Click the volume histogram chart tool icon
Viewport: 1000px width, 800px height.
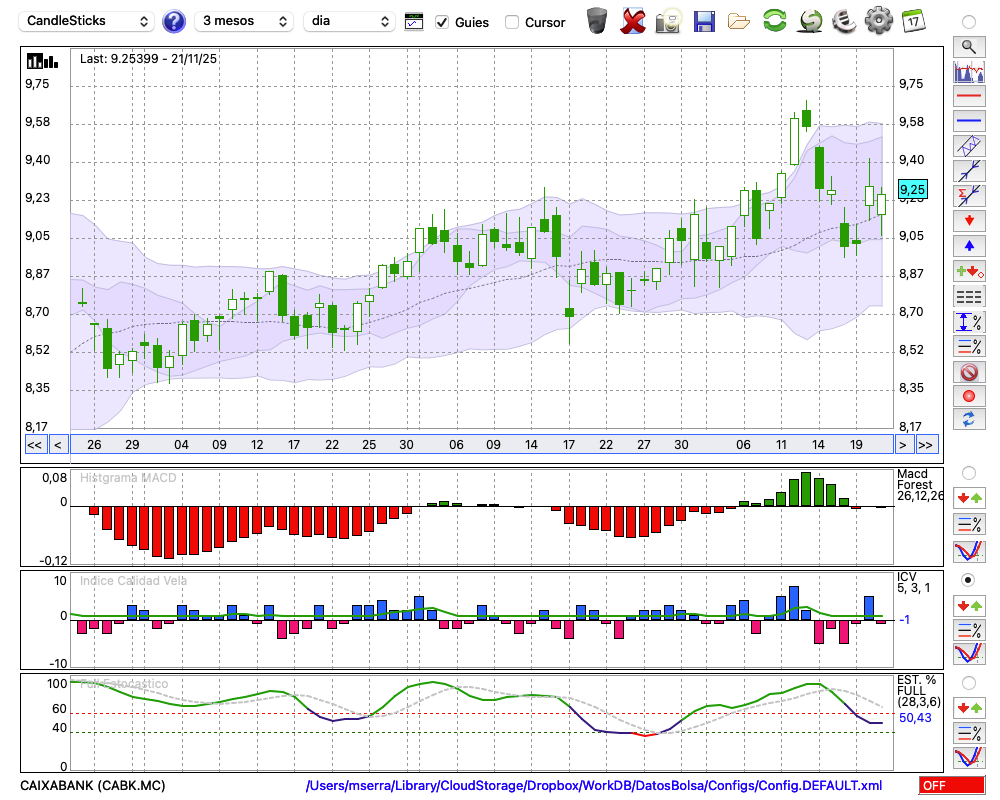tap(969, 72)
